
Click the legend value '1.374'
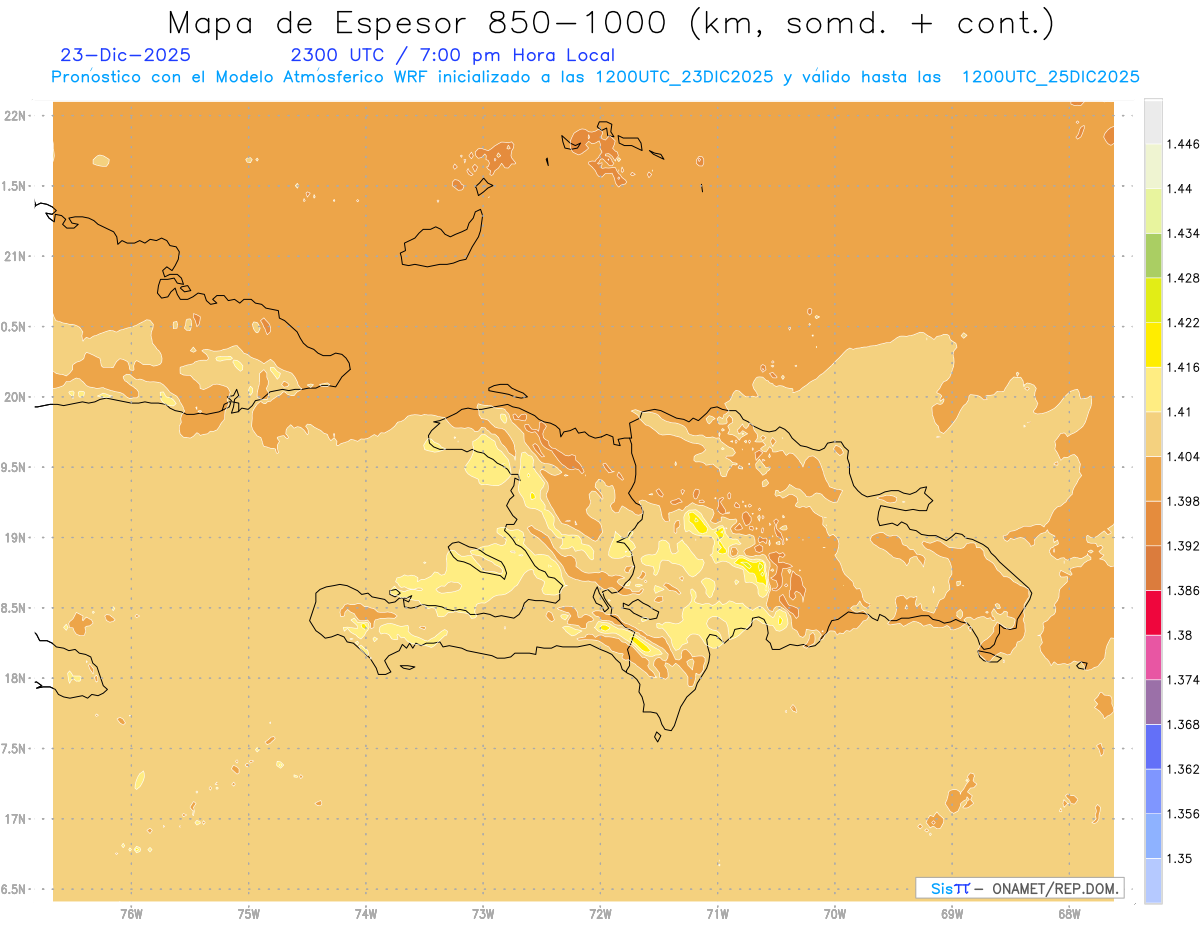click(x=1183, y=679)
